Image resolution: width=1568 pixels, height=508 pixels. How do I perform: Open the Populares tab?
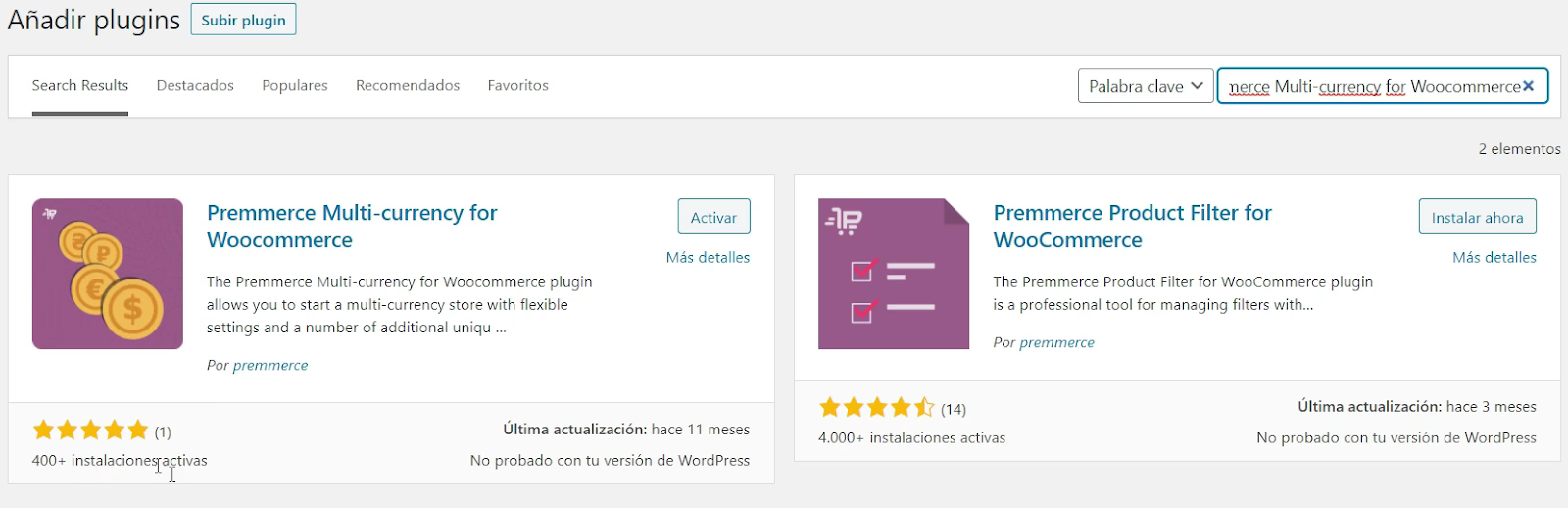295,85
